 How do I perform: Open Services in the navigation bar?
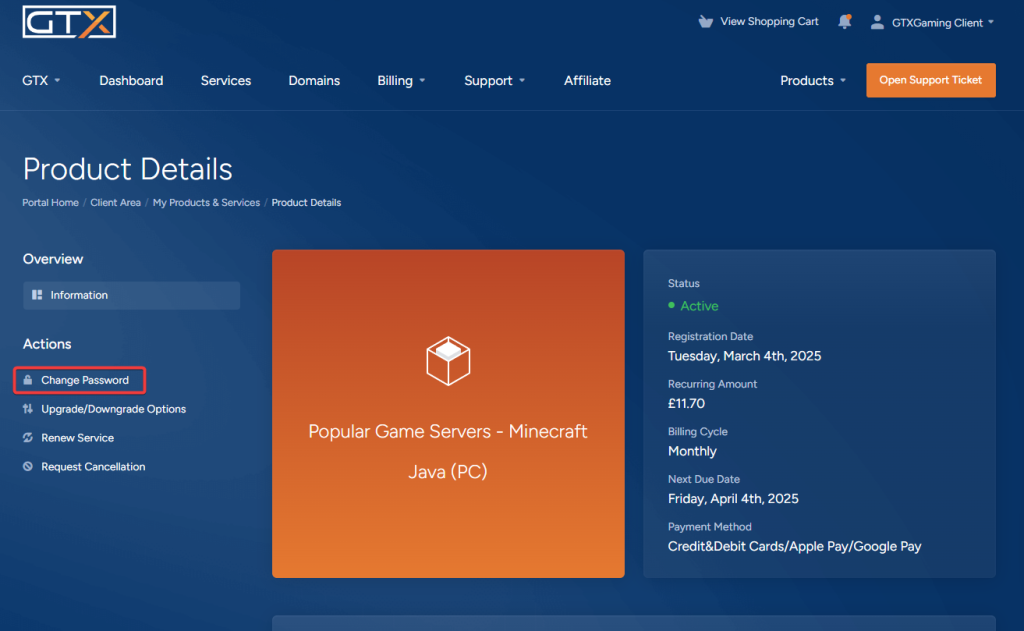coord(226,80)
